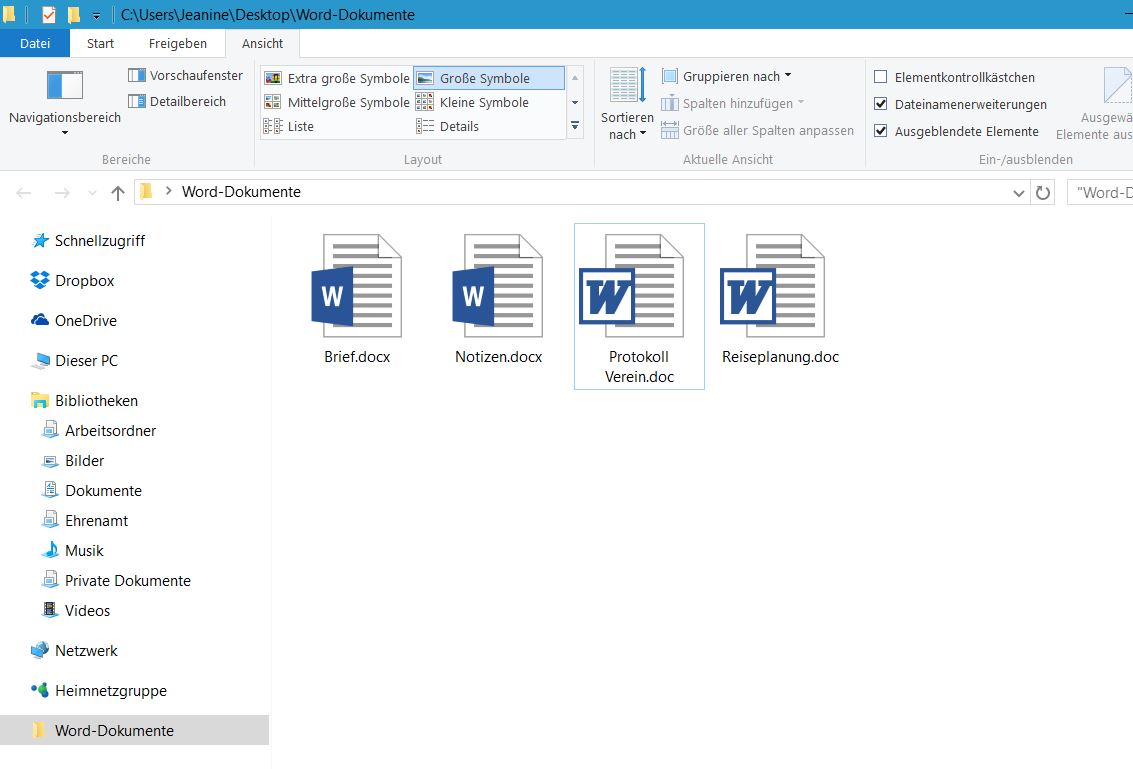Image resolution: width=1133 pixels, height=769 pixels.
Task: Click the search field for Word-Dokumente
Action: 1100,193
